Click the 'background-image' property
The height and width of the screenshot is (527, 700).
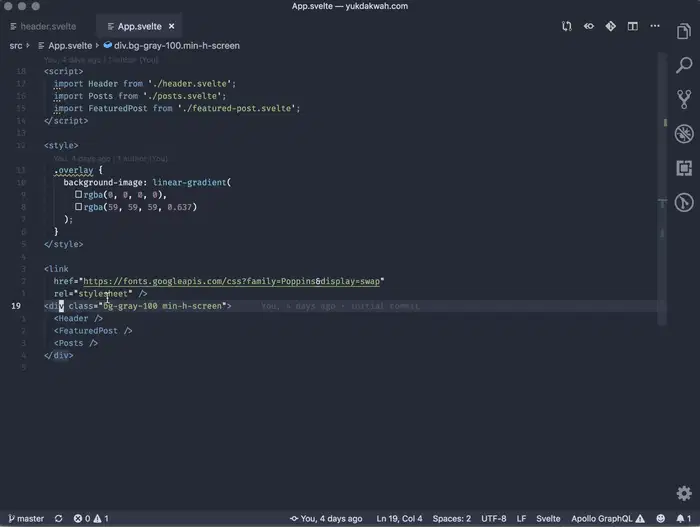pyautogui.click(x=103, y=182)
